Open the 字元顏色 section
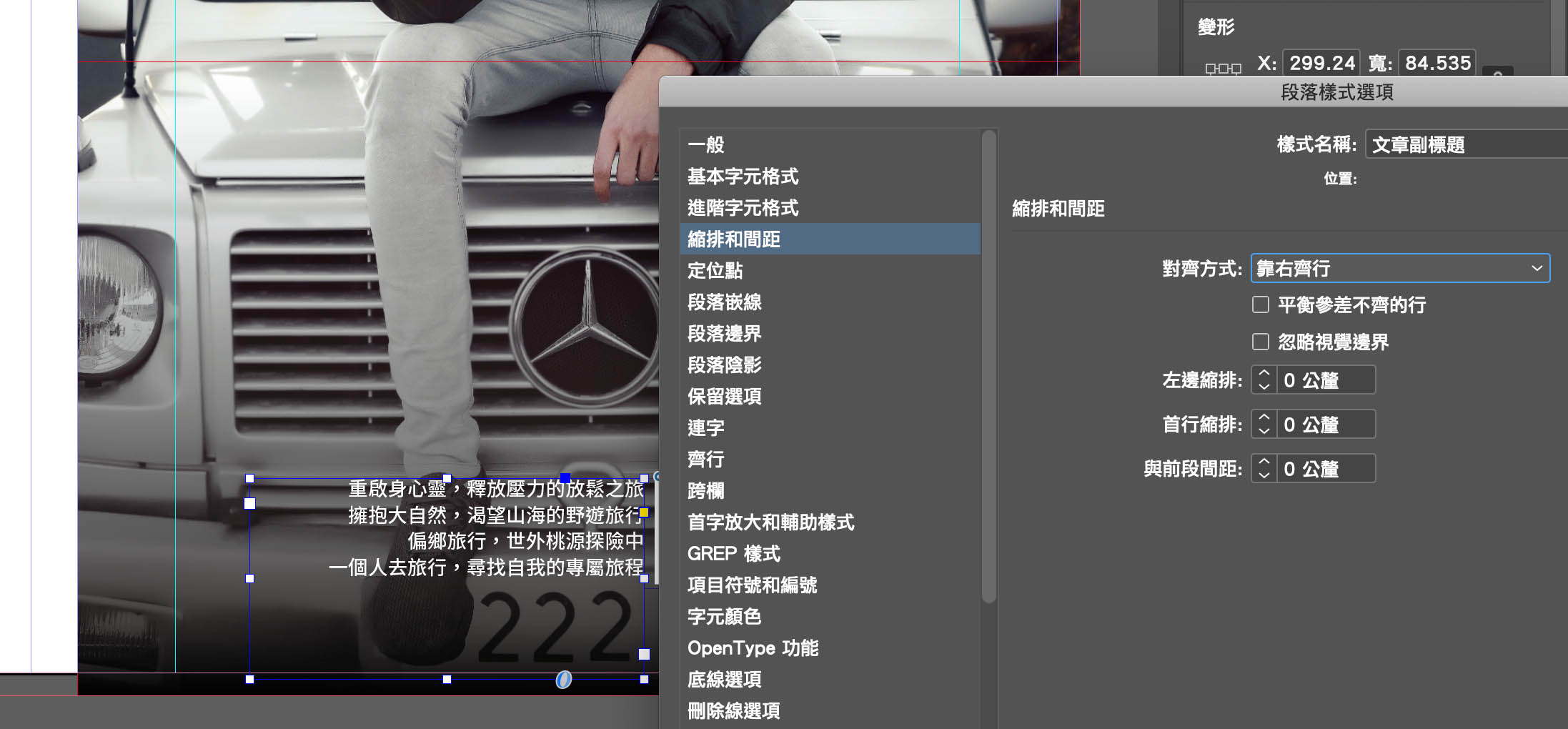 (x=724, y=617)
